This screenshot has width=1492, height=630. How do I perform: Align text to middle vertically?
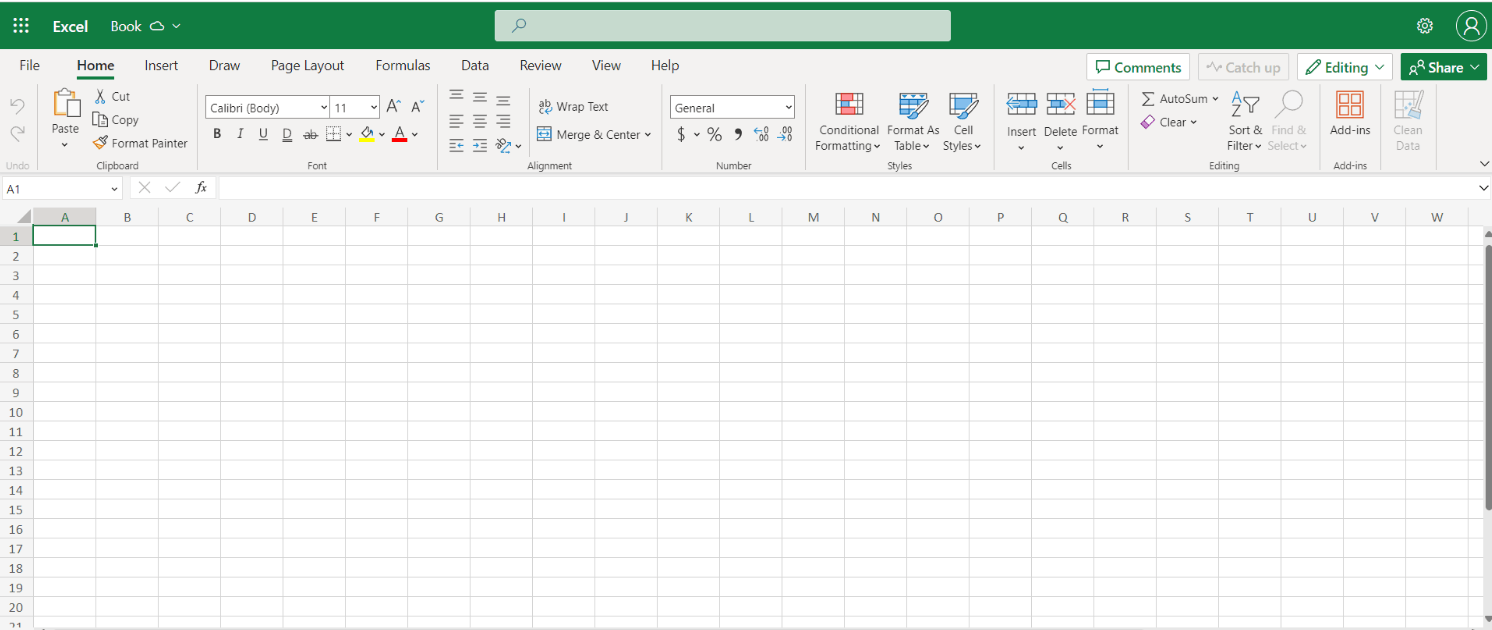click(x=480, y=97)
